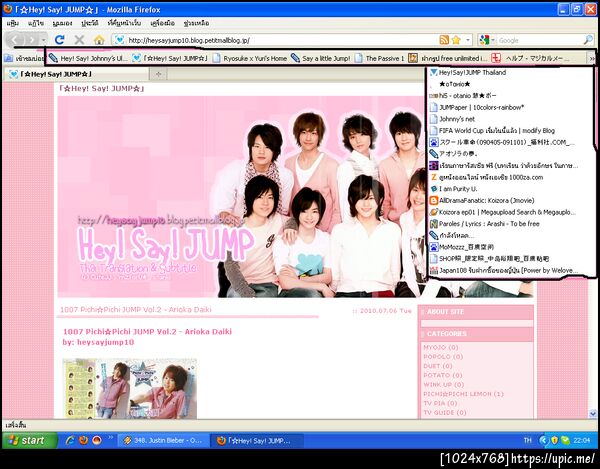600x469 pixels.
Task: Bookmark this page with the star icon
Action: click(456, 40)
